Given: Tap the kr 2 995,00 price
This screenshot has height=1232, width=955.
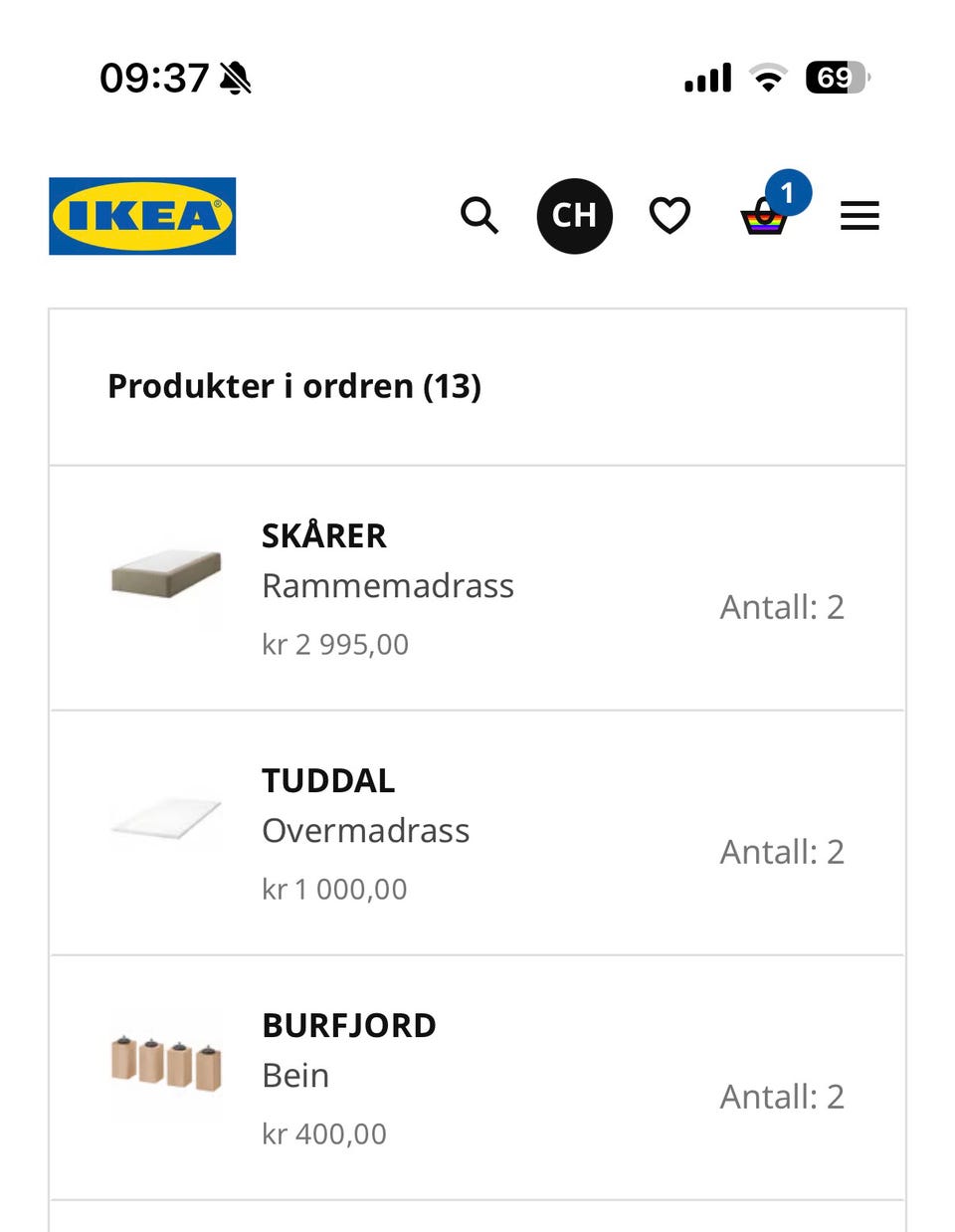Looking at the screenshot, I should click(335, 644).
